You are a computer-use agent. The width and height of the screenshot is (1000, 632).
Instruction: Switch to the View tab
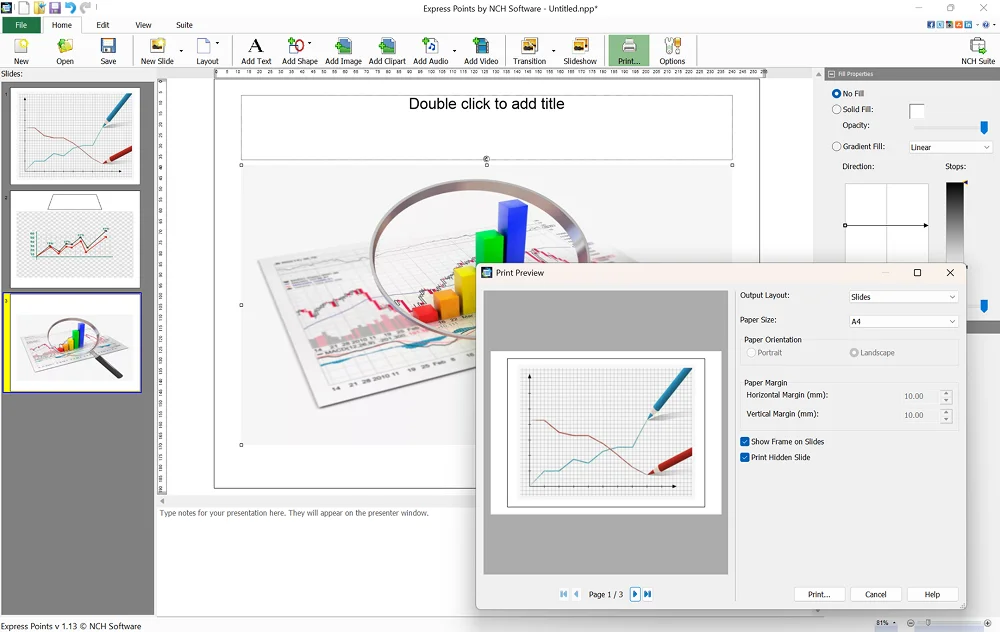144,25
